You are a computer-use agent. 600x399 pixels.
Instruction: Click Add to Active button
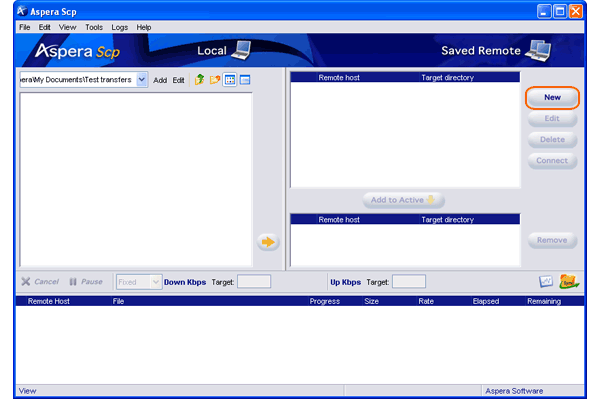403,200
